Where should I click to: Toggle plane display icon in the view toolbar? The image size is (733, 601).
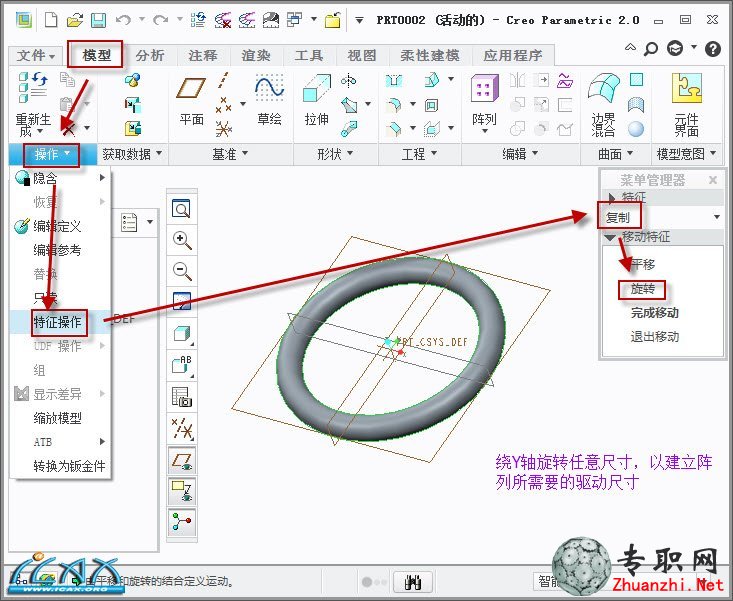tap(182, 461)
